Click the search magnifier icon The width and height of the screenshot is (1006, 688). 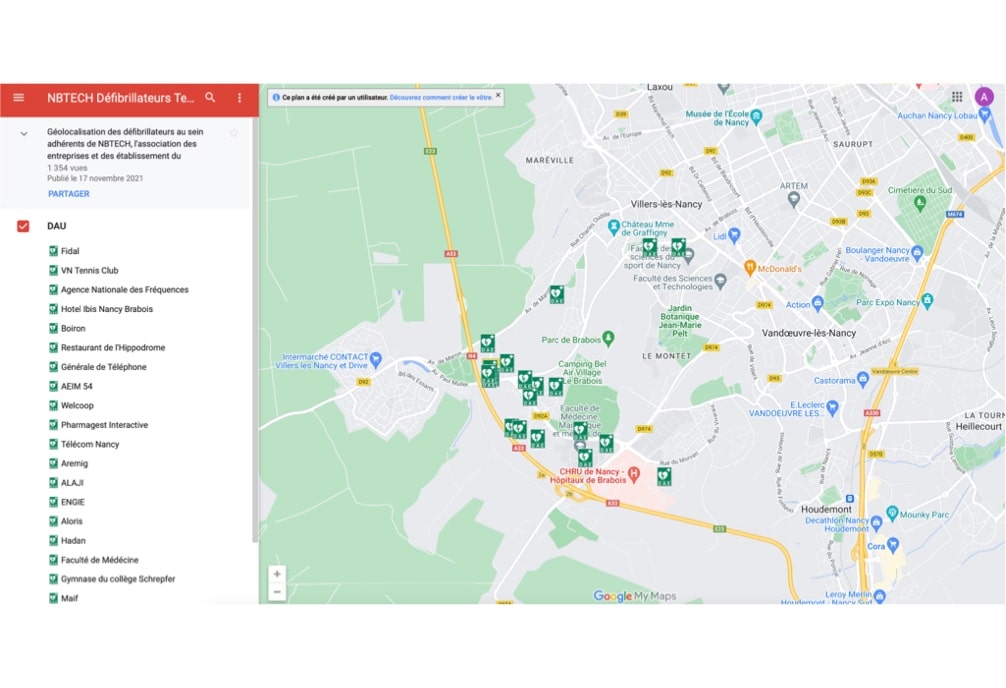coord(210,98)
